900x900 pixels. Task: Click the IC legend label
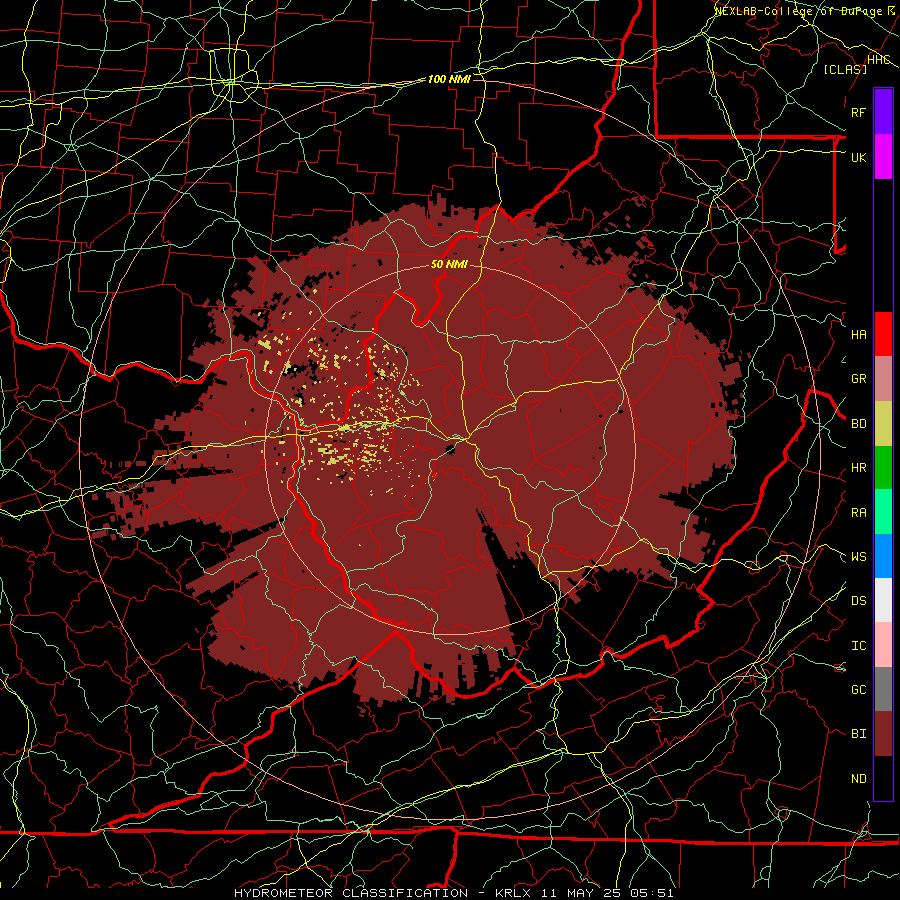[x=859, y=645]
